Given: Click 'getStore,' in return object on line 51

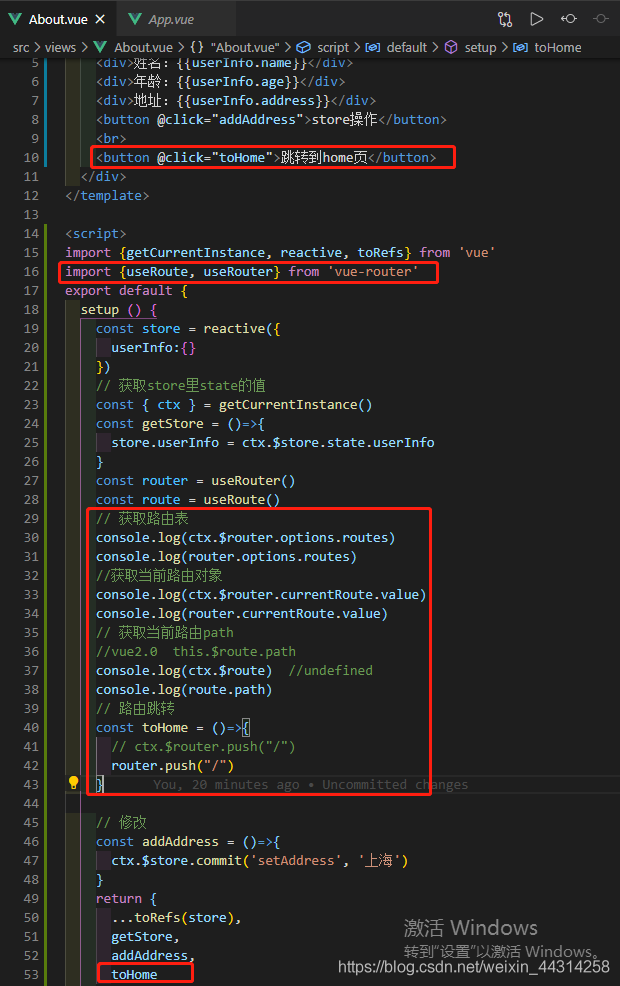Looking at the screenshot, I should (145, 936).
